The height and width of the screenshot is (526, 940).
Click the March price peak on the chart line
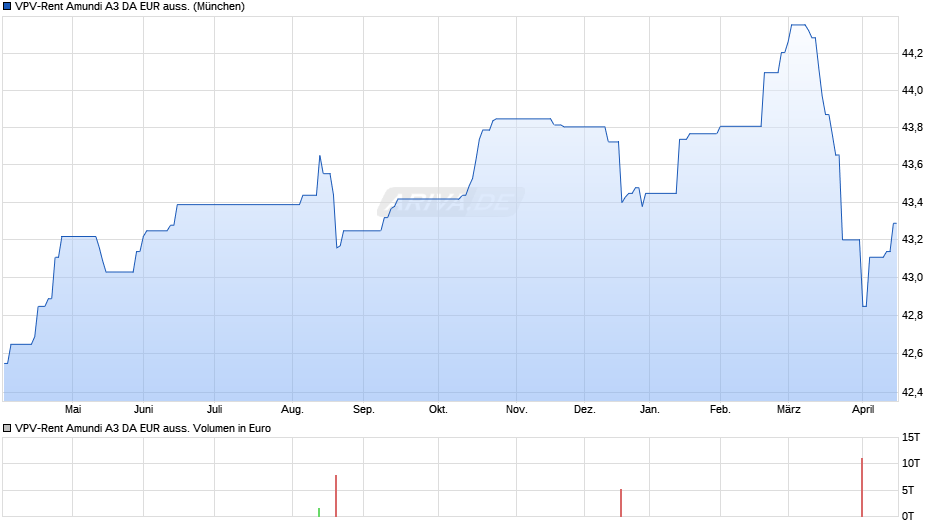point(799,25)
